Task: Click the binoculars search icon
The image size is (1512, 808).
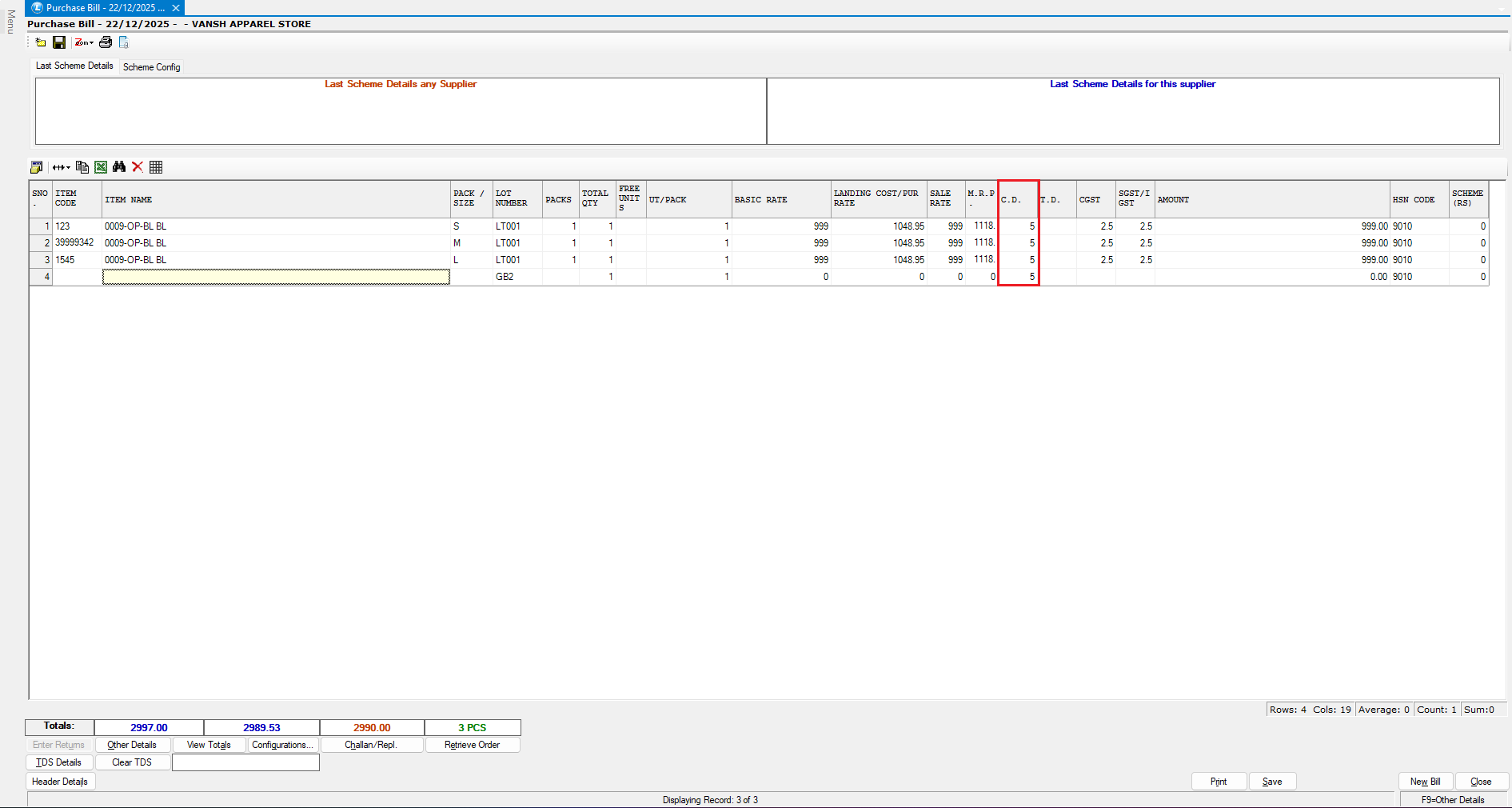Action: 119,167
